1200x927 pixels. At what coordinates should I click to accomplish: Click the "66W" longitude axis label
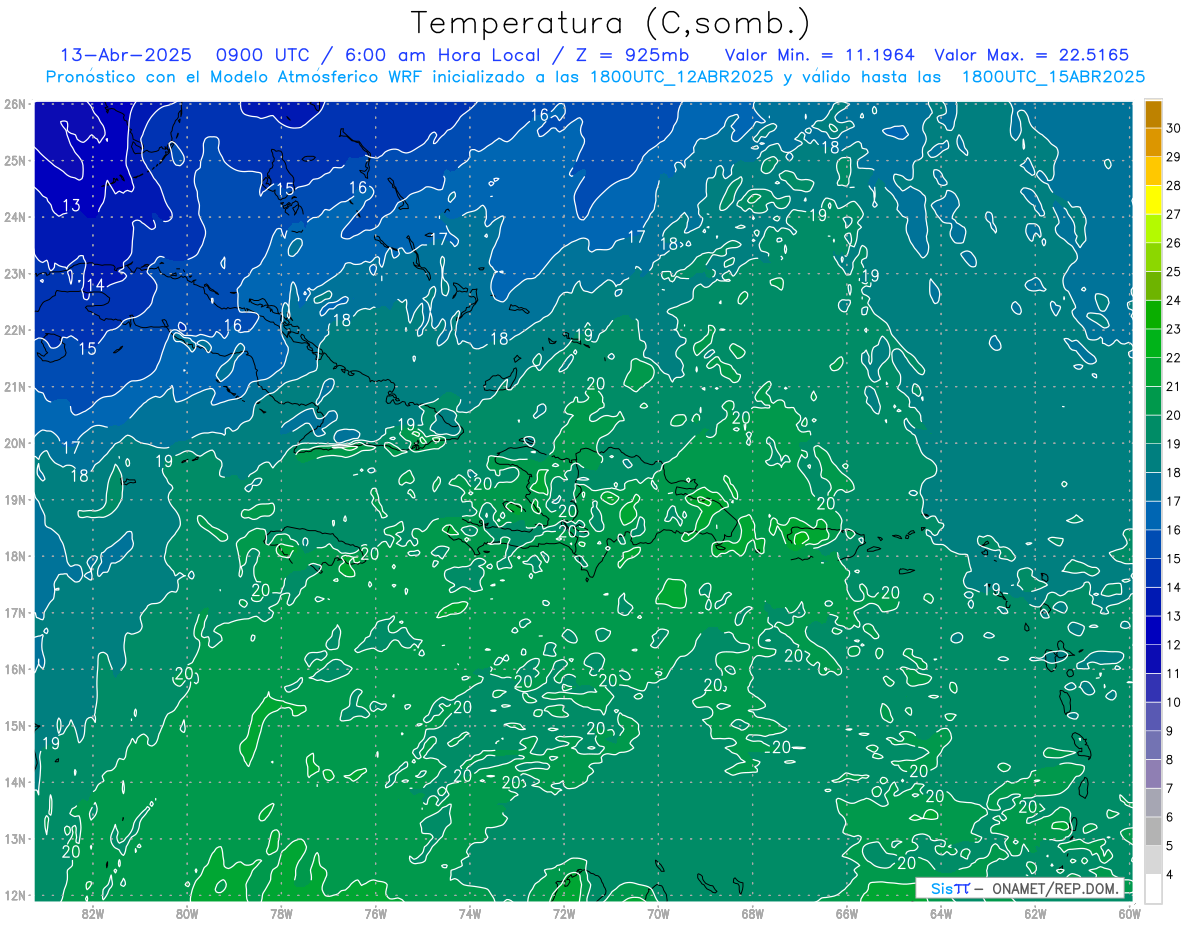pyautogui.click(x=847, y=913)
